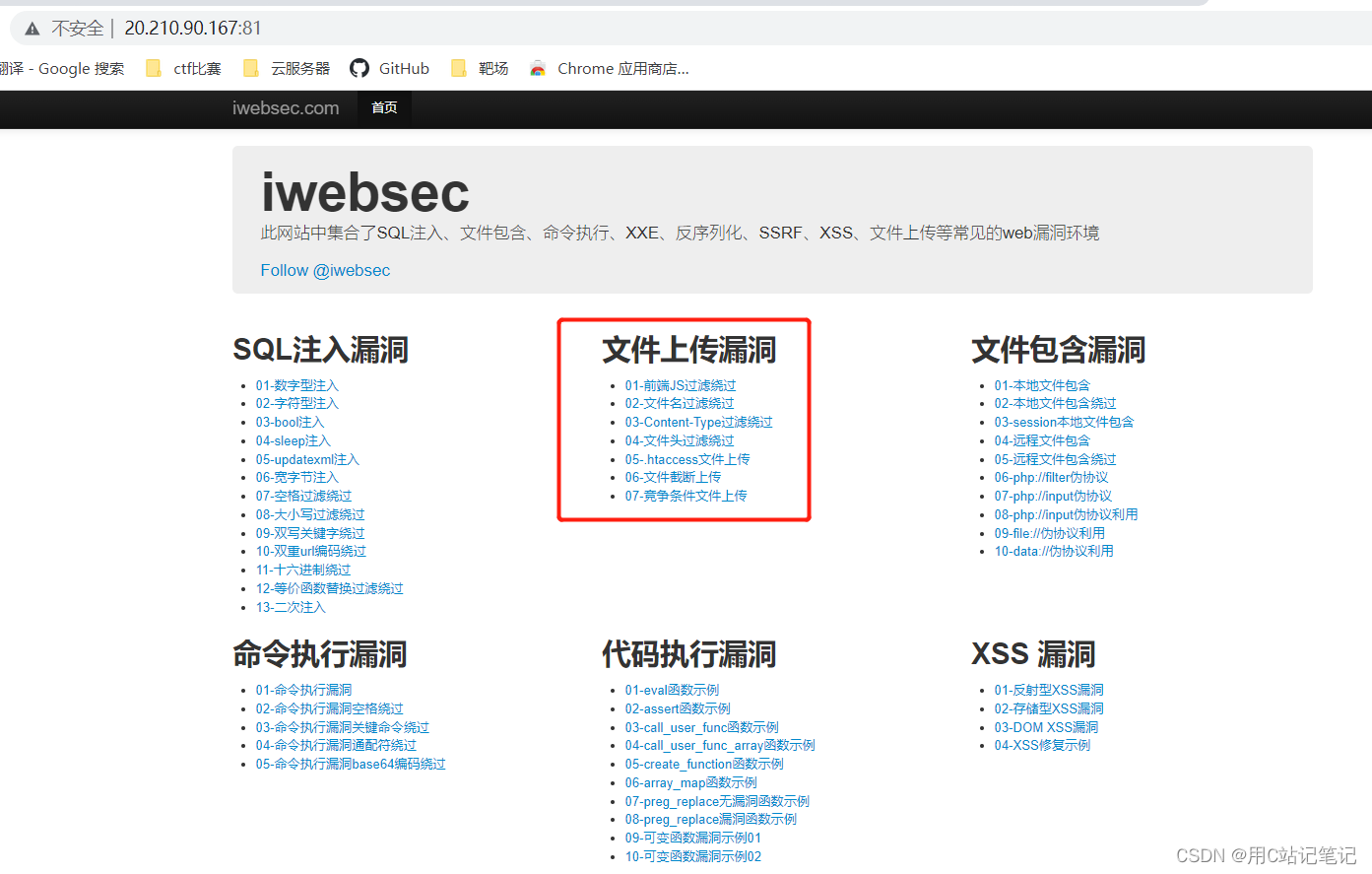Open 01-本地文件包含 link

pos(1042,385)
